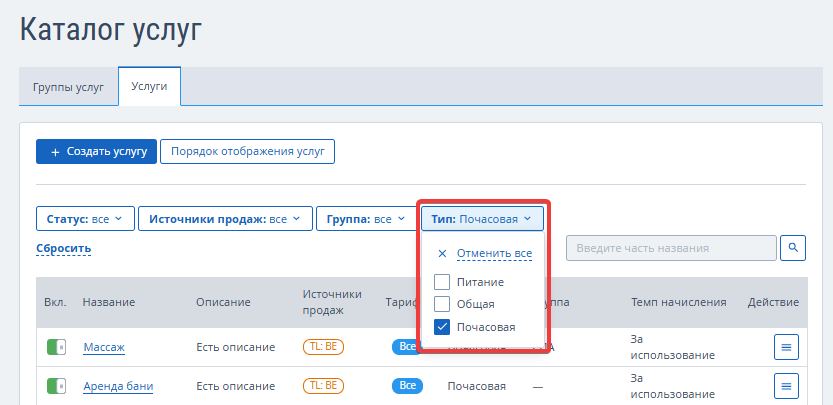This screenshot has width=833, height=405.
Task: Open action menu icon for Массаж row
Action: (786, 347)
